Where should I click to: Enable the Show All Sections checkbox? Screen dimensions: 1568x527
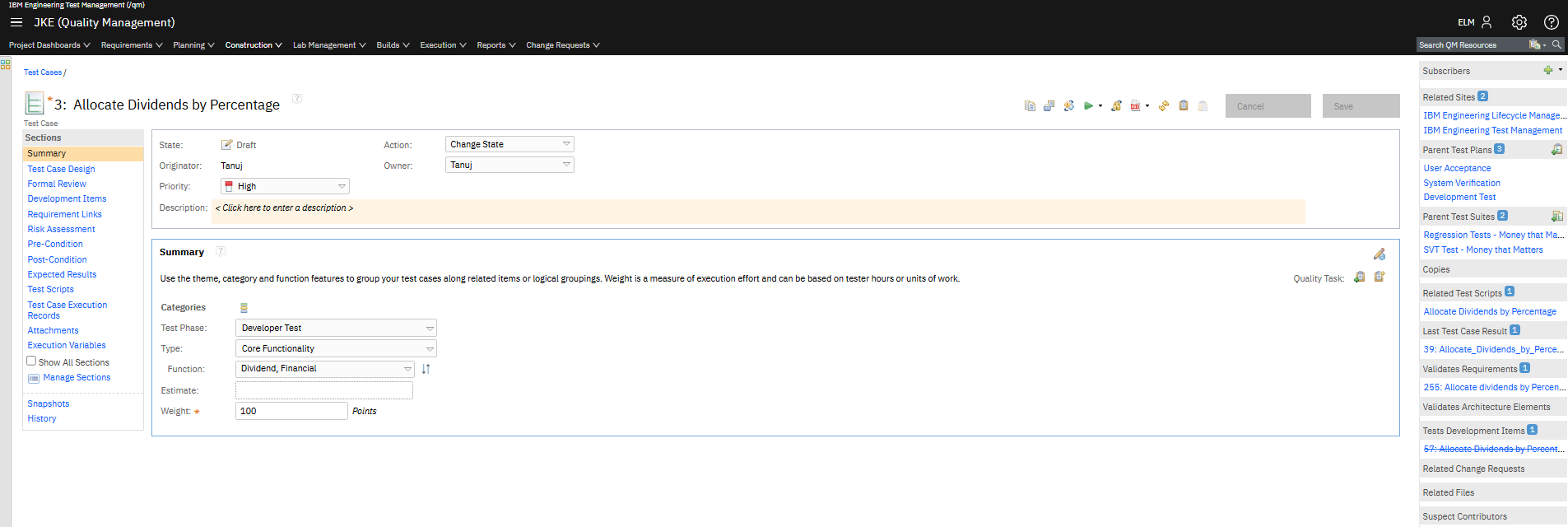point(31,361)
